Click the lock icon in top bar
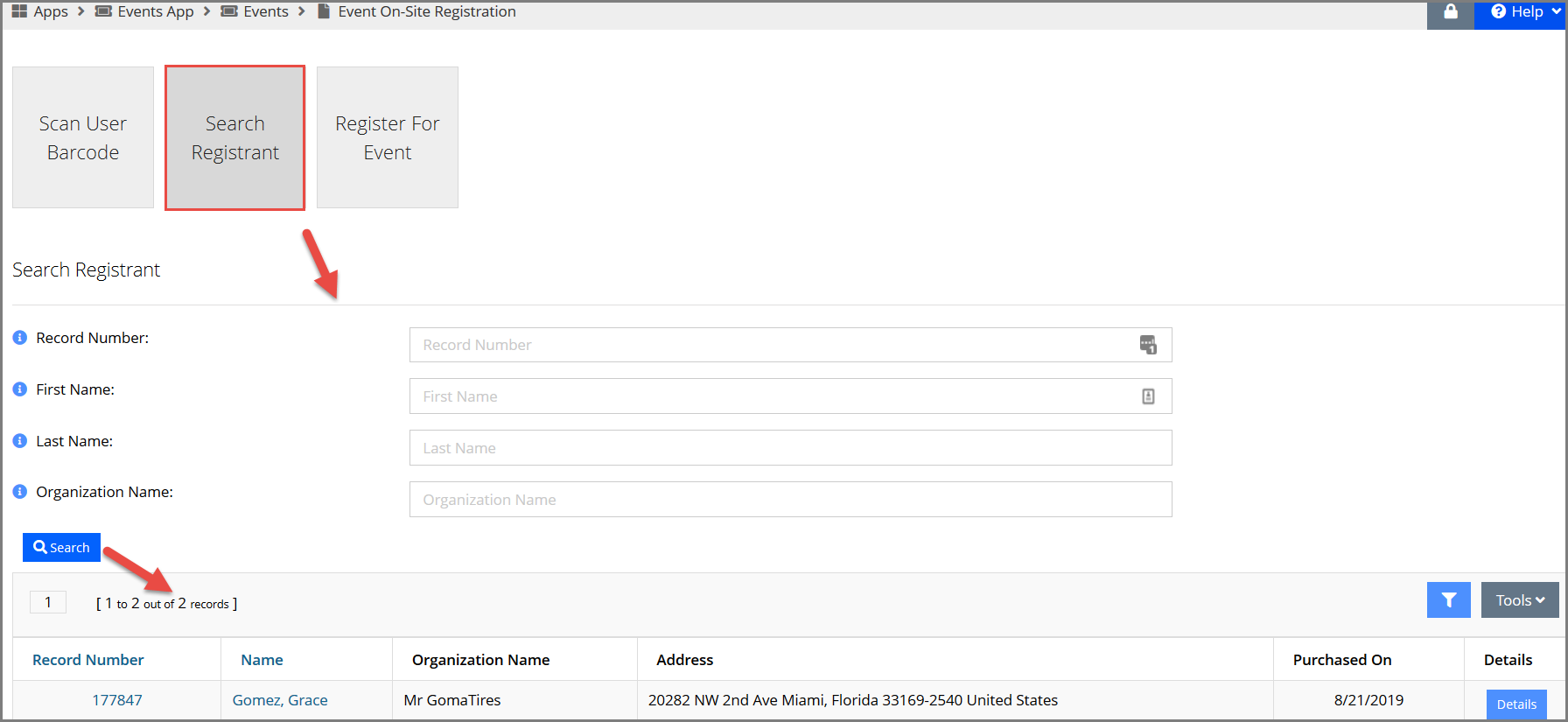1568x722 pixels. tap(1451, 12)
